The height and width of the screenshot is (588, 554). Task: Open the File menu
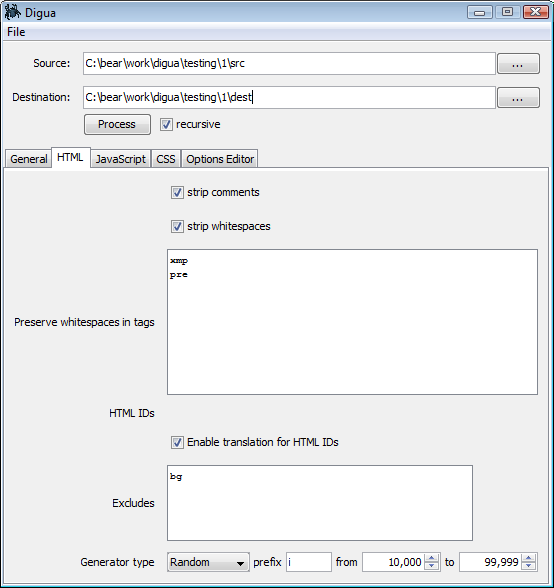click(16, 32)
